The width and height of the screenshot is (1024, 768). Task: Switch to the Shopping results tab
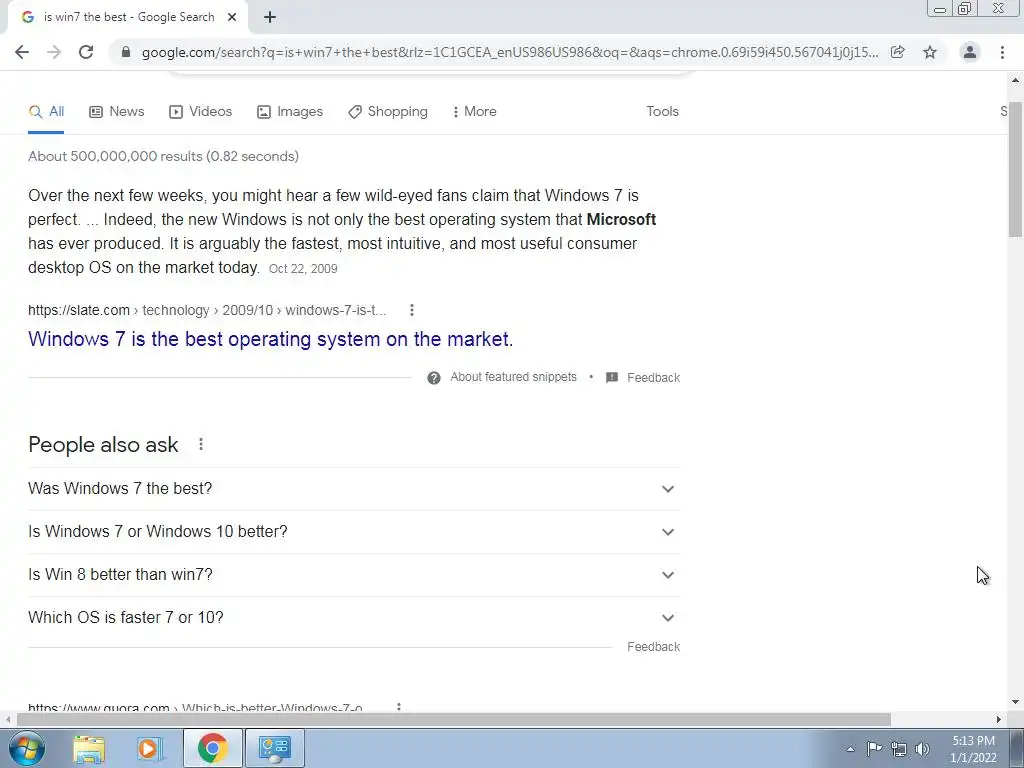388,112
